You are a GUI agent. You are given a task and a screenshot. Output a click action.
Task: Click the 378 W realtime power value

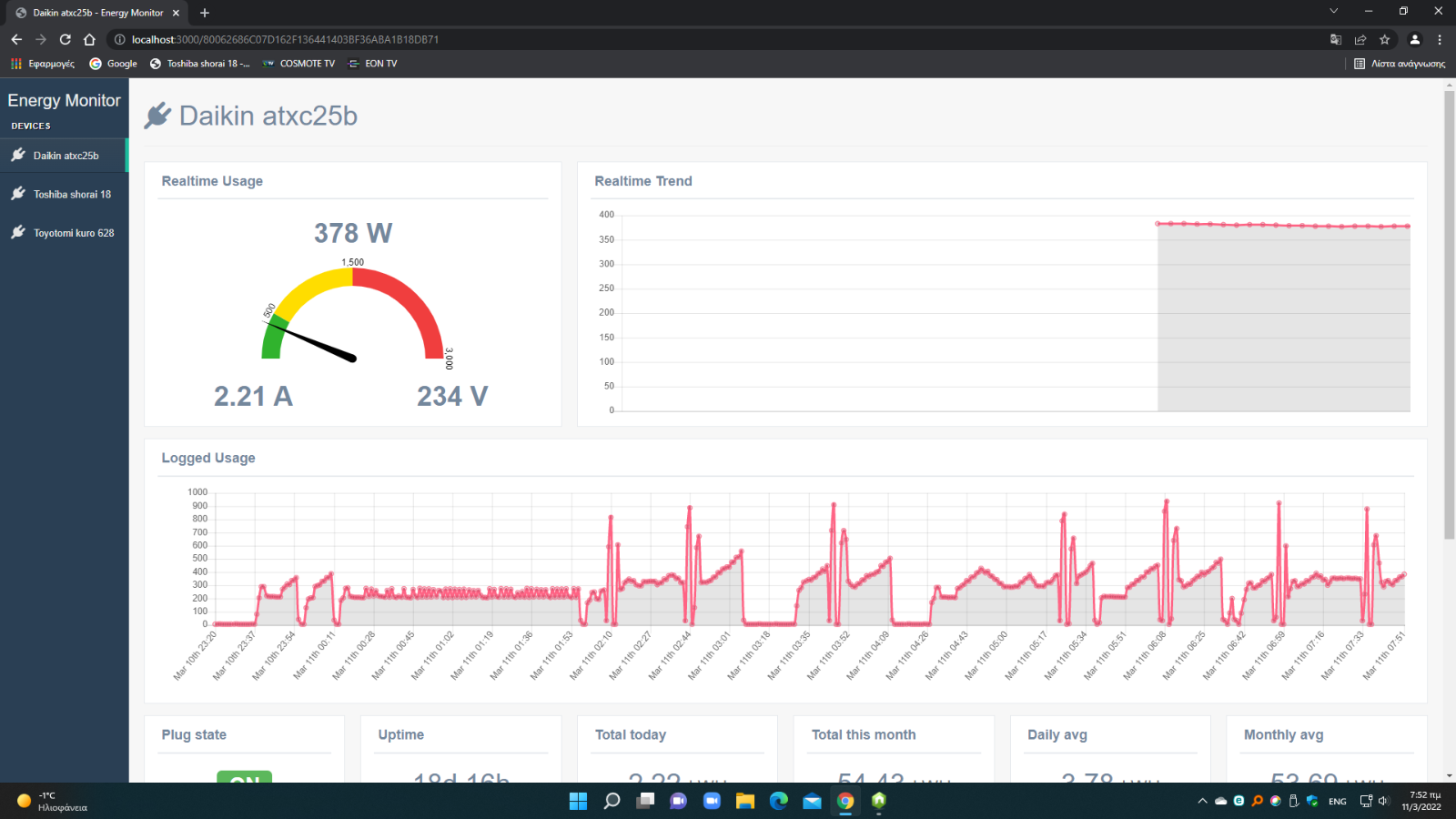[x=353, y=233]
